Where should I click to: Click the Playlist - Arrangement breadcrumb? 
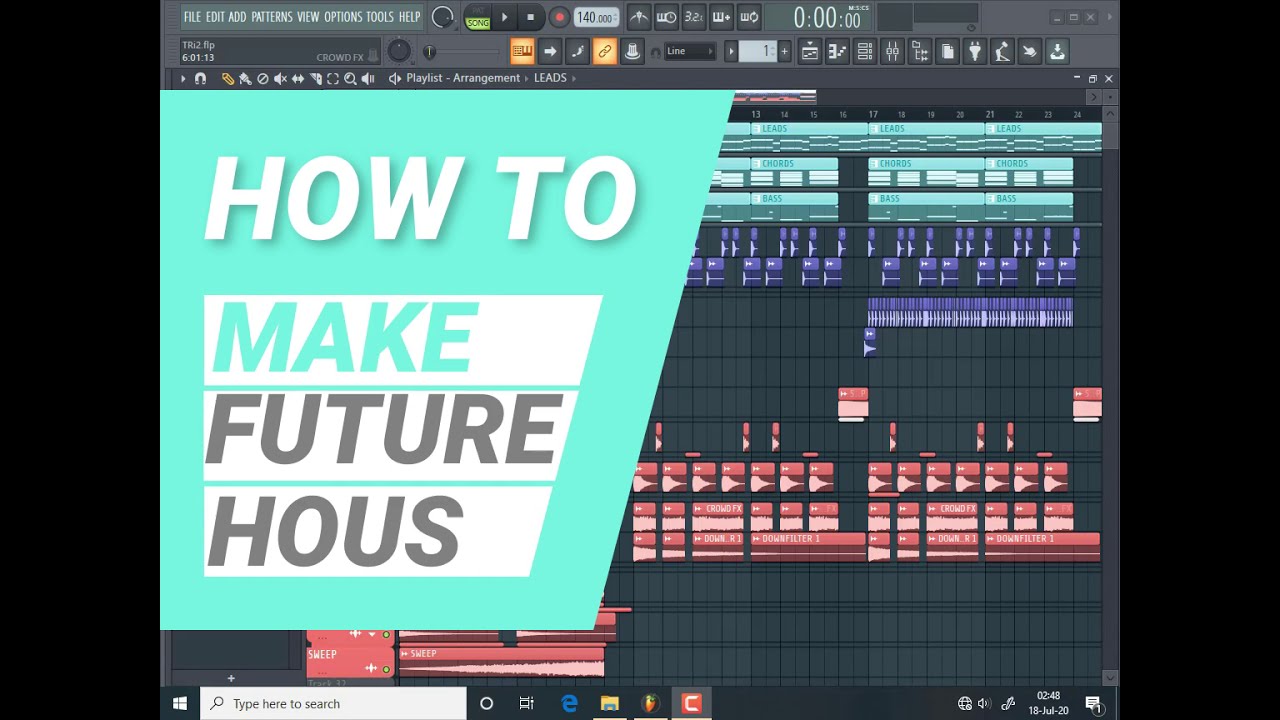[463, 78]
